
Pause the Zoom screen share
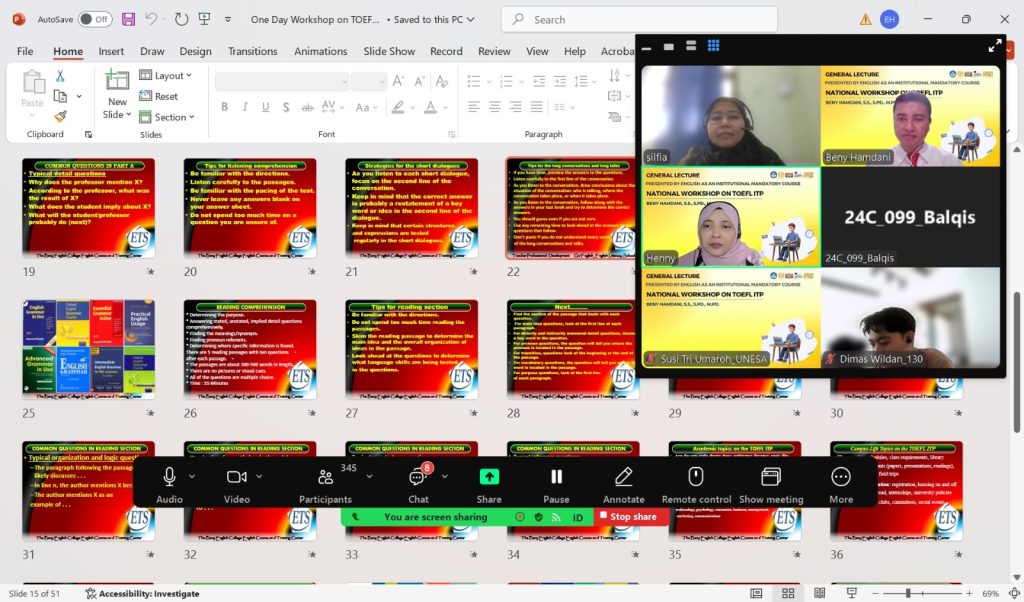point(556,484)
